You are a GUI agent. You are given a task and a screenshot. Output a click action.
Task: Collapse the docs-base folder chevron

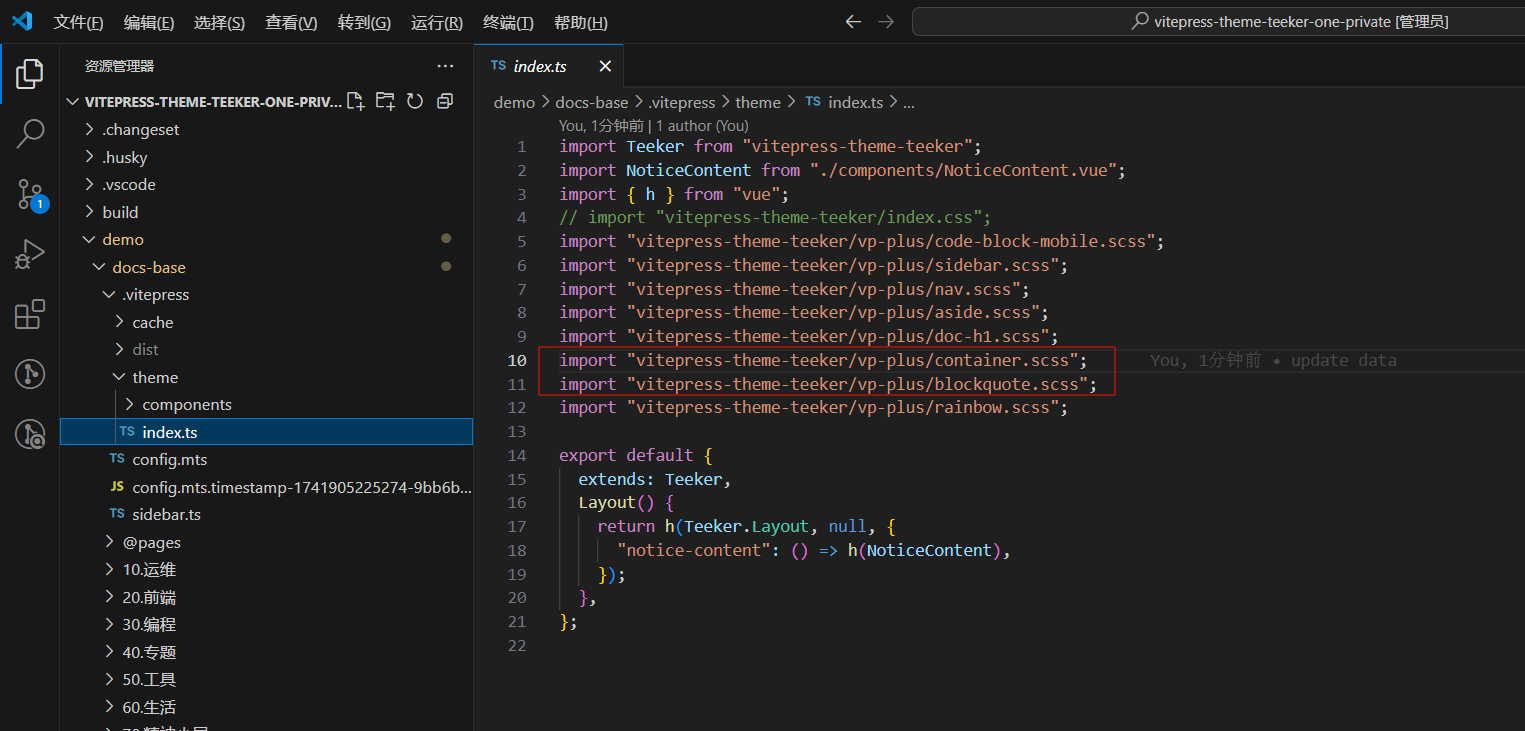pyautogui.click(x=100, y=267)
